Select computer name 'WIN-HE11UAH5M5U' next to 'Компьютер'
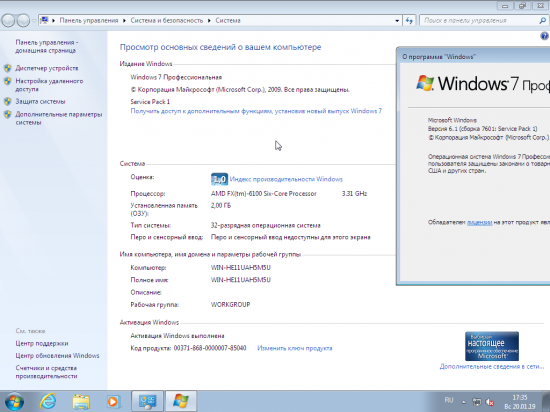This screenshot has width=550, height=412. 241,268
